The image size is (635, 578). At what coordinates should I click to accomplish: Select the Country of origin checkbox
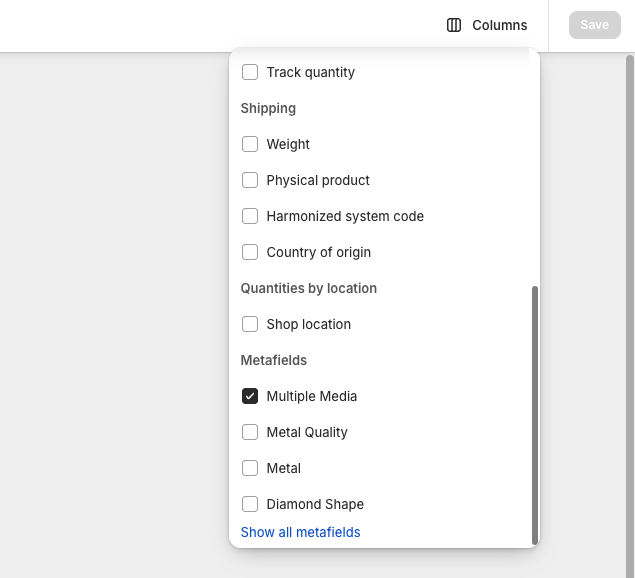pyautogui.click(x=250, y=252)
